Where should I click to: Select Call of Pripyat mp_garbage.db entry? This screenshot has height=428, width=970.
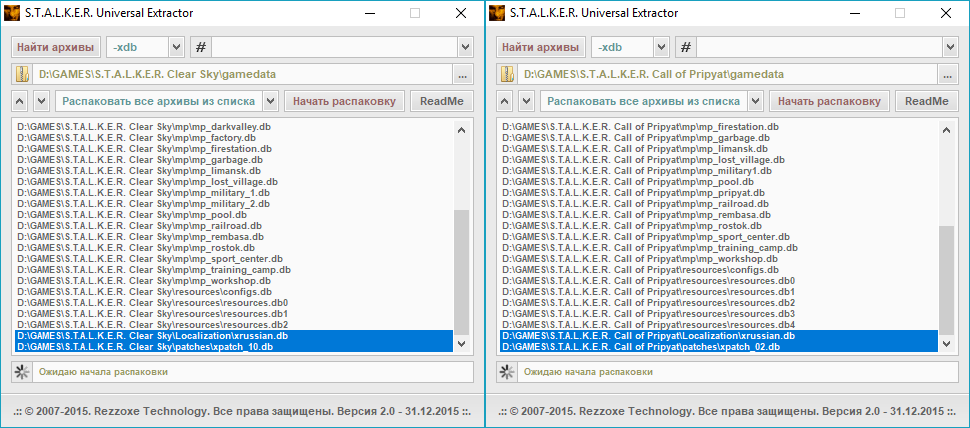(x=718, y=137)
